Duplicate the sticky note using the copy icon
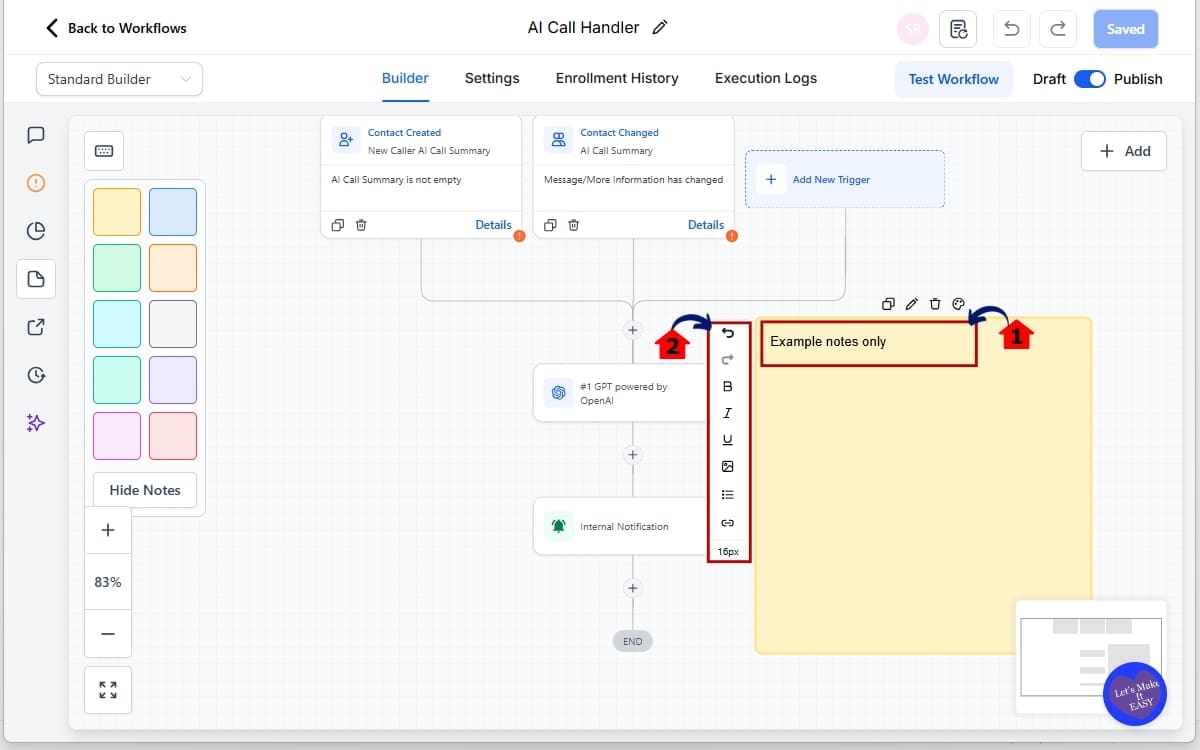This screenshot has height=750, width=1200. (x=888, y=303)
